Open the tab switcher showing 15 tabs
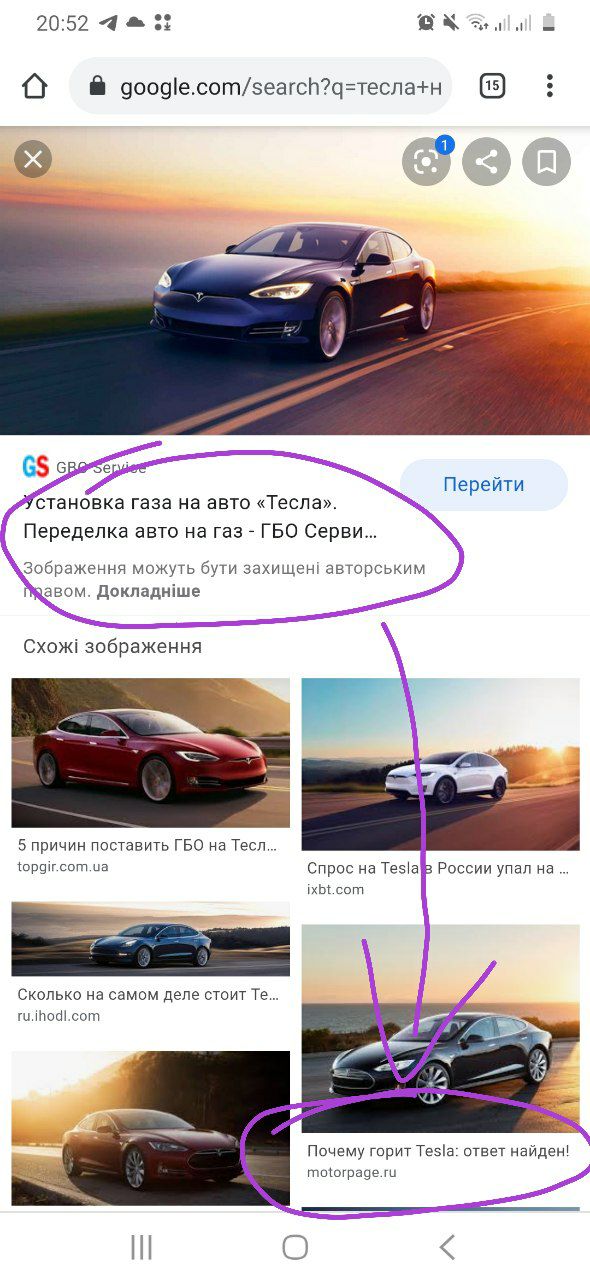 point(492,86)
